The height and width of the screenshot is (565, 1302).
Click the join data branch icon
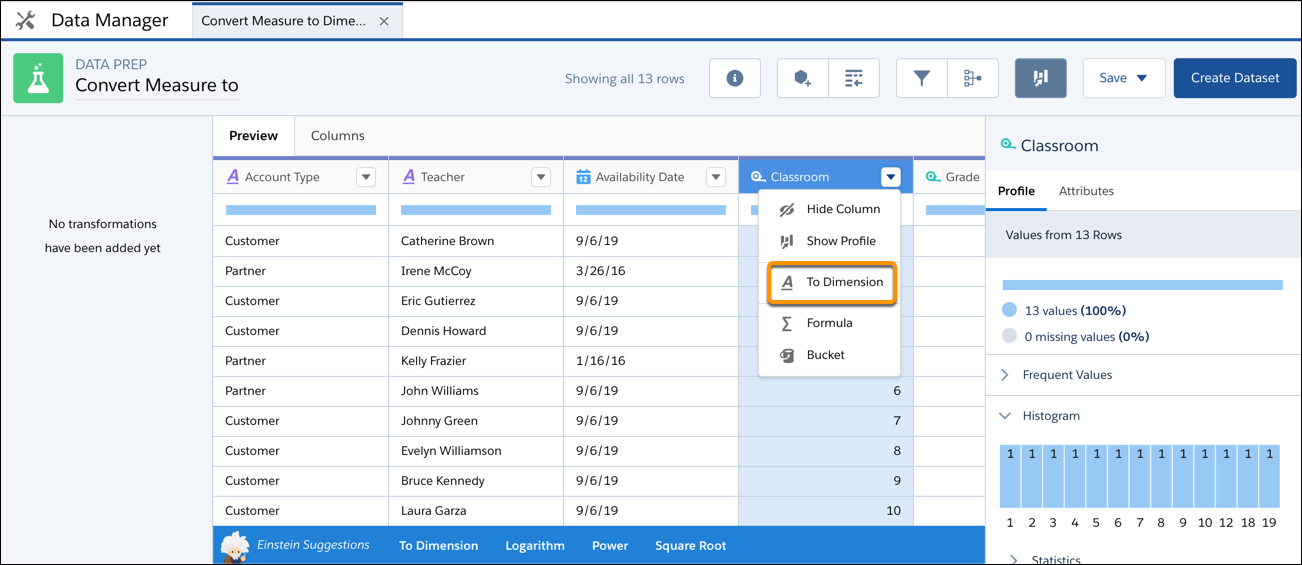[972, 78]
